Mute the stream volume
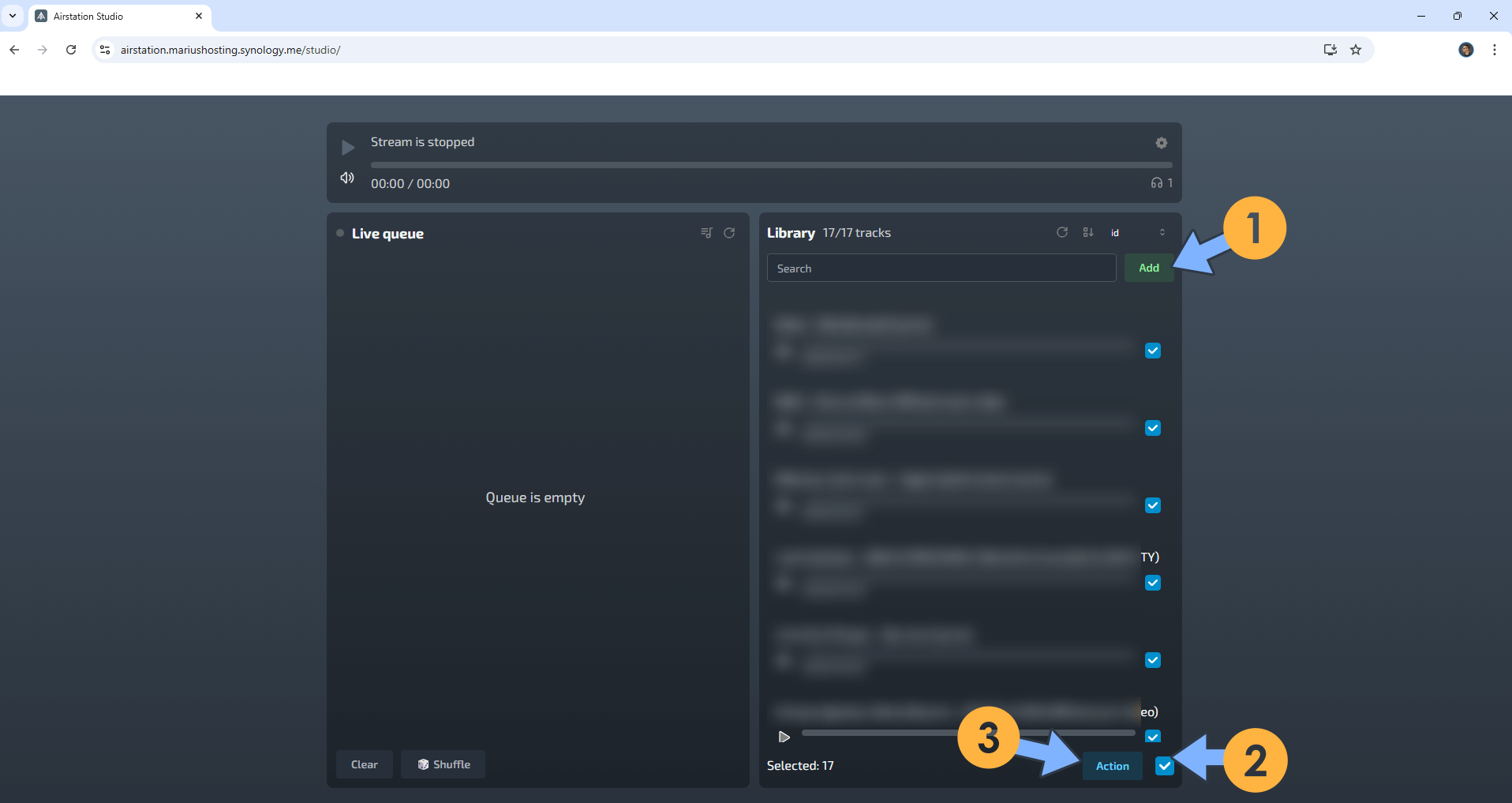This screenshot has height=803, width=1512. [x=346, y=178]
